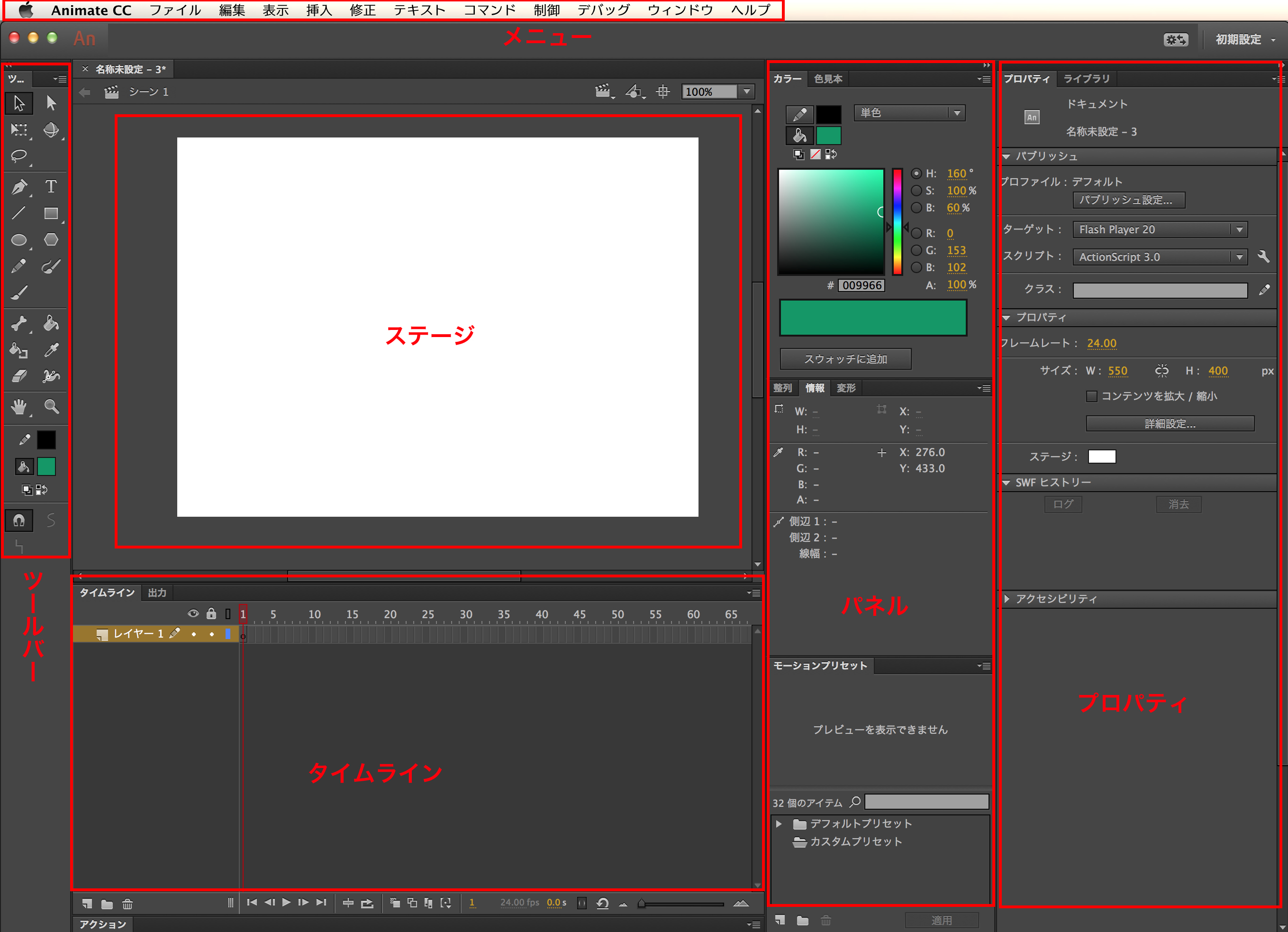Screen dimensions: 1288x932
Task: Activate the Zoom magnifier tool
Action: pyautogui.click(x=51, y=407)
